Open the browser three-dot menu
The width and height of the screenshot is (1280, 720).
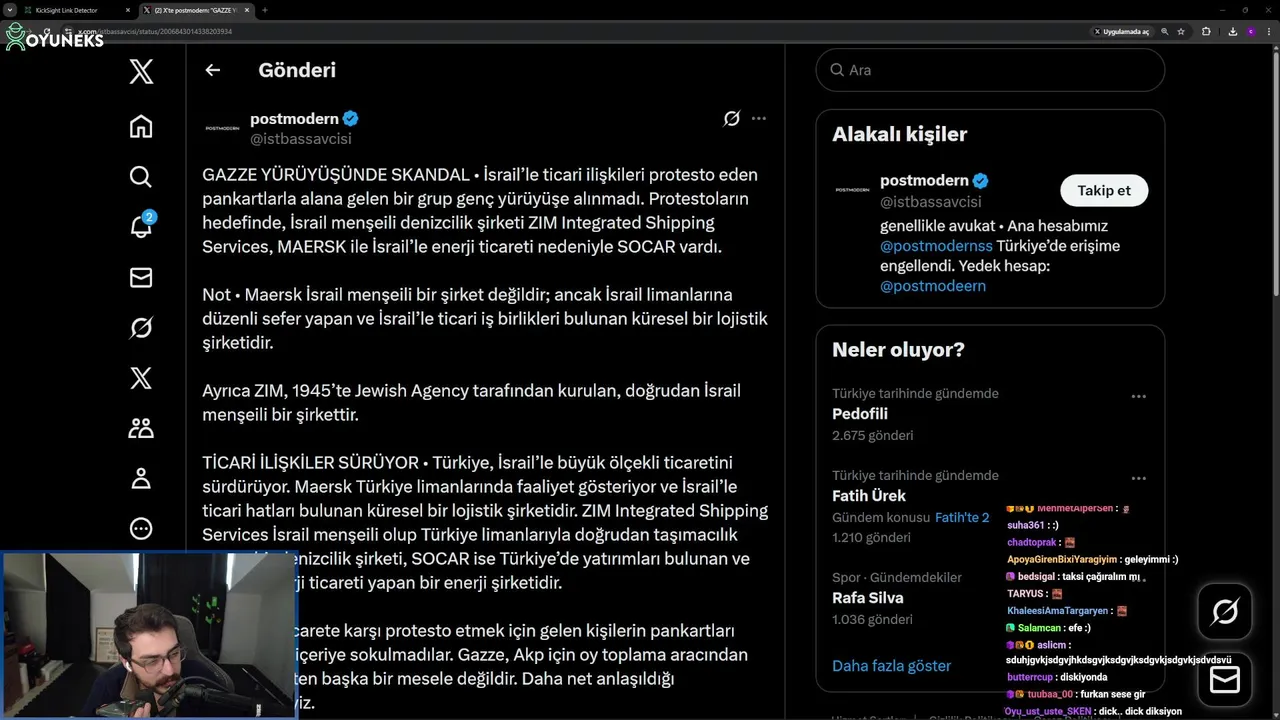[1270, 32]
